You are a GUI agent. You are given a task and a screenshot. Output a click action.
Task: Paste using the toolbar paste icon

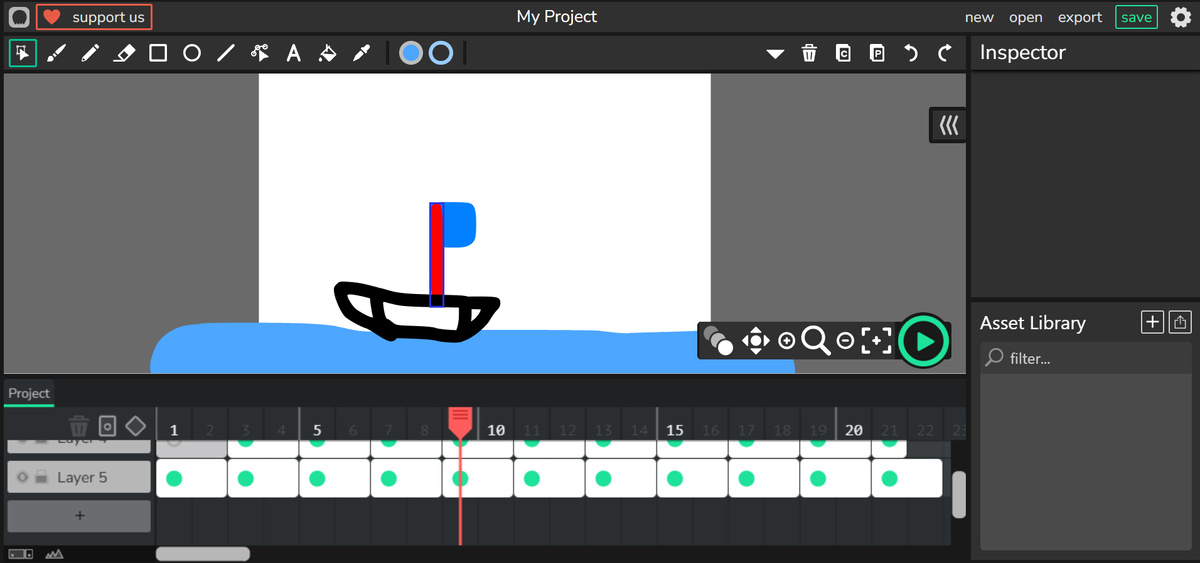coord(877,53)
